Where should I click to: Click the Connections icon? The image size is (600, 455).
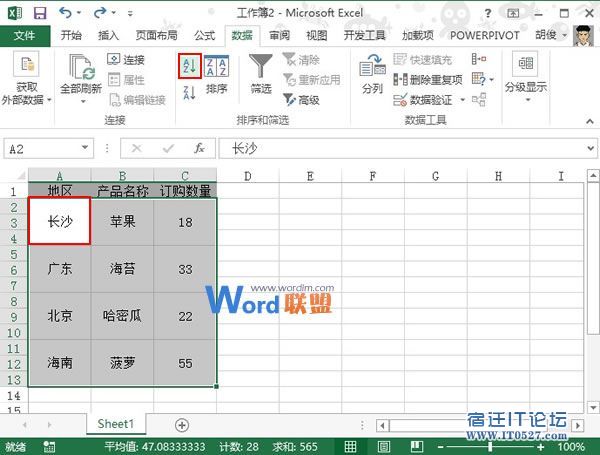(x=114, y=59)
